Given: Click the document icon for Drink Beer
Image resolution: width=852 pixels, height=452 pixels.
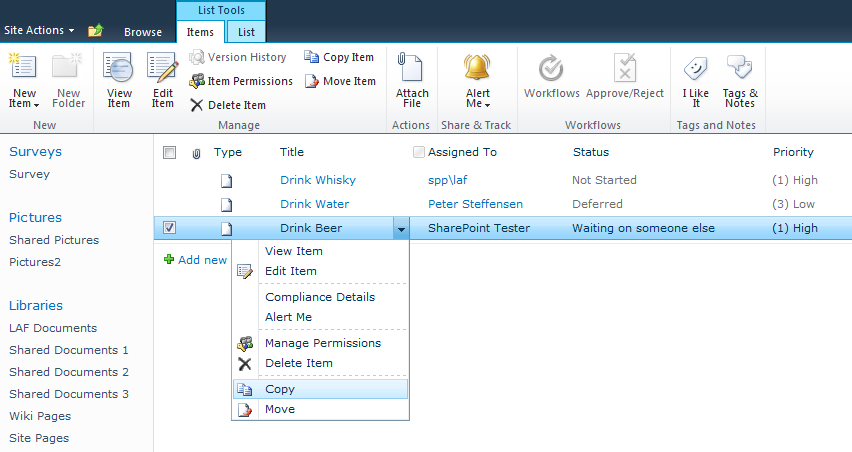Looking at the screenshot, I should pos(227,228).
